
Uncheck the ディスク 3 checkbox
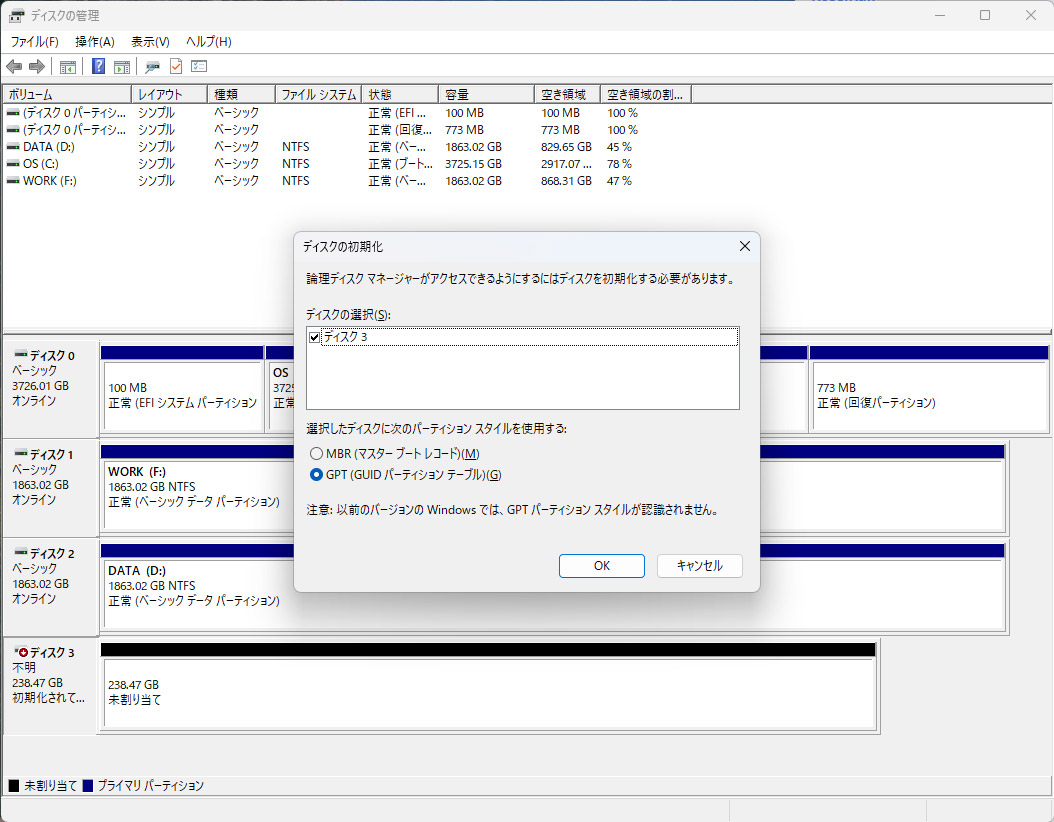(x=315, y=336)
